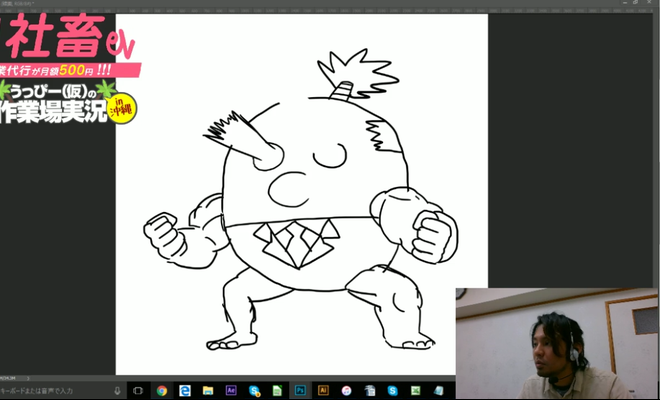This screenshot has height=400, width=660.
Task: Restore down the Photoshop window
Action: (x=637, y=3)
